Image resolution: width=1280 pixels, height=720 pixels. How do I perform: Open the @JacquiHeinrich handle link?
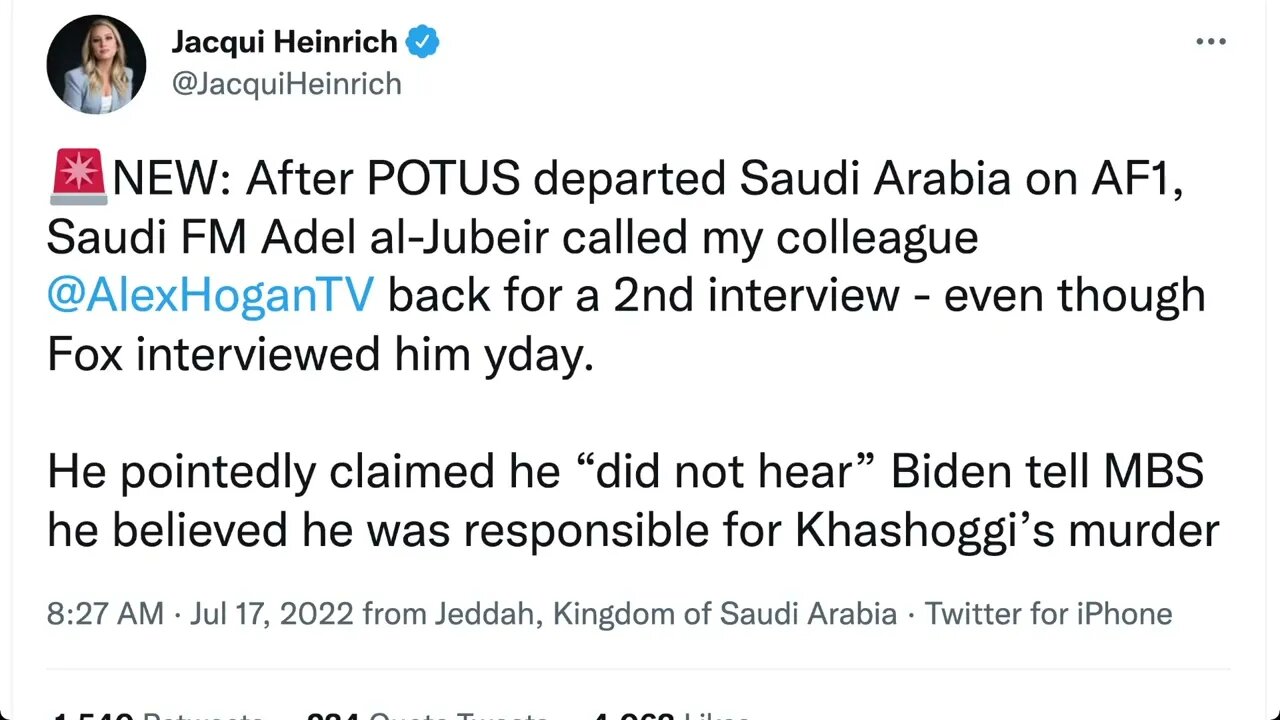[287, 83]
